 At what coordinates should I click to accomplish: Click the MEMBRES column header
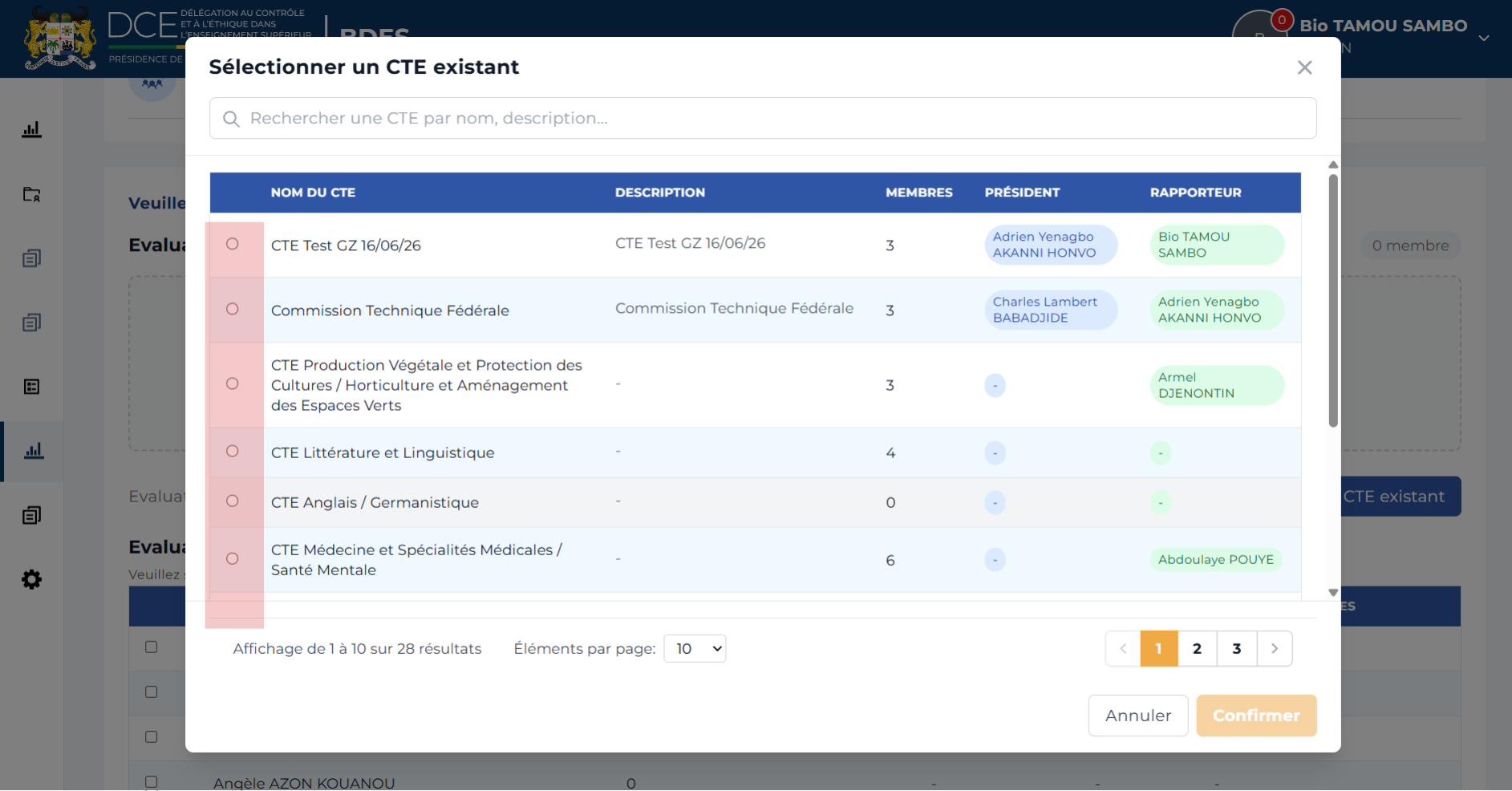(919, 193)
